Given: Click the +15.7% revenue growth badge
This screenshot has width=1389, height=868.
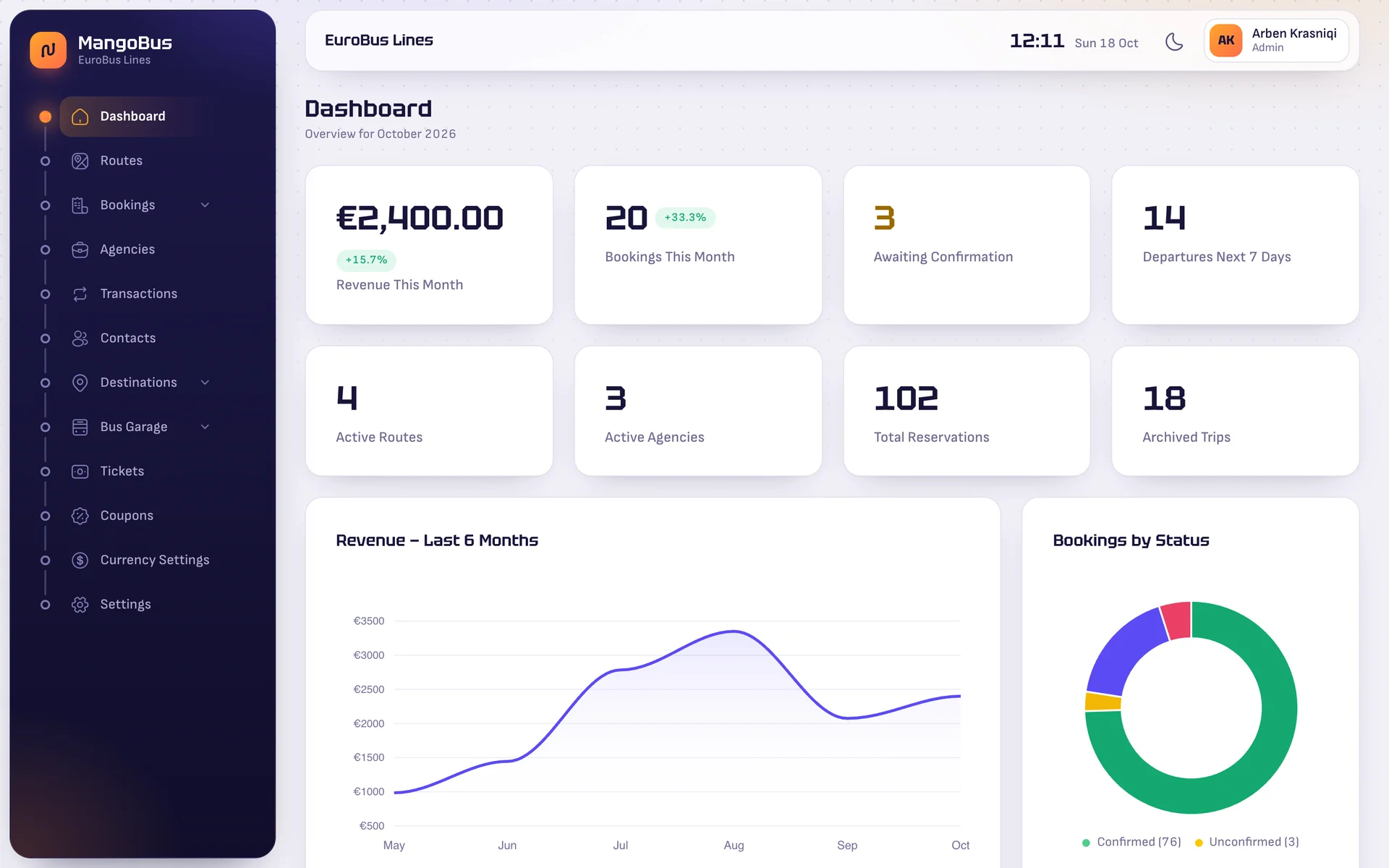Looking at the screenshot, I should (366, 260).
